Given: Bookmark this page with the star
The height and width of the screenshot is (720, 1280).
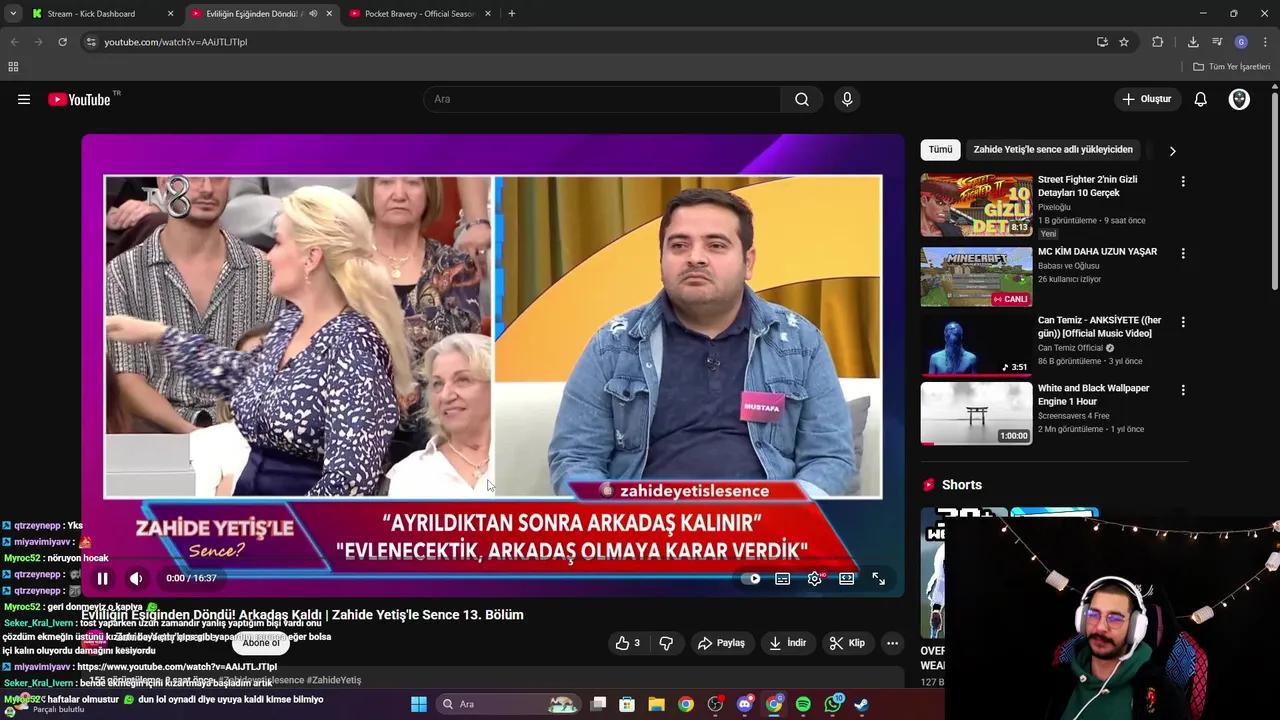Looking at the screenshot, I should pyautogui.click(x=1124, y=42).
